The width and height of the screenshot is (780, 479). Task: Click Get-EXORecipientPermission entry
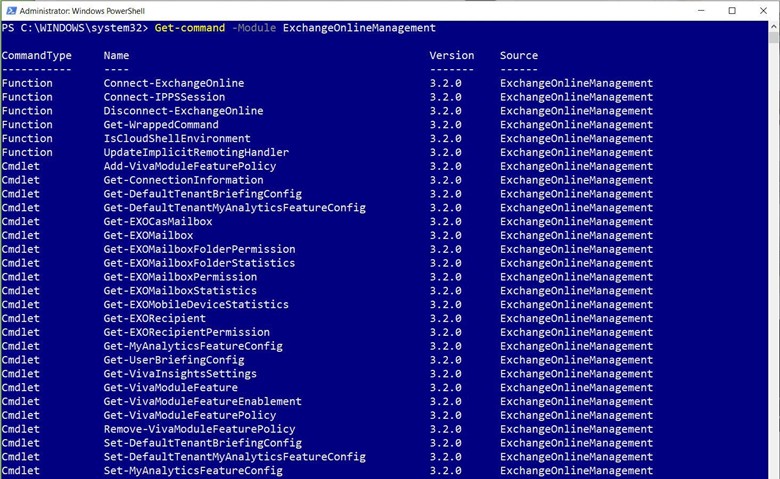coord(187,332)
